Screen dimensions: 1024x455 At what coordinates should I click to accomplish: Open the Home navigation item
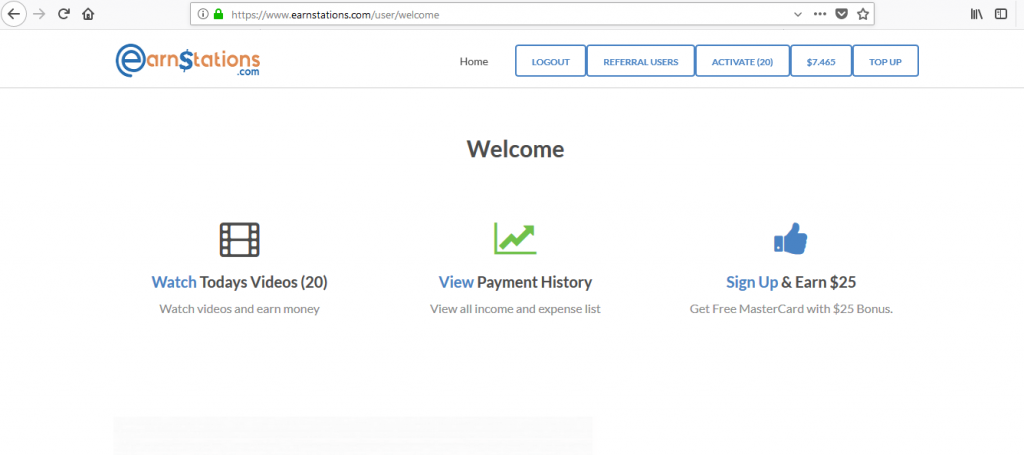[474, 62]
